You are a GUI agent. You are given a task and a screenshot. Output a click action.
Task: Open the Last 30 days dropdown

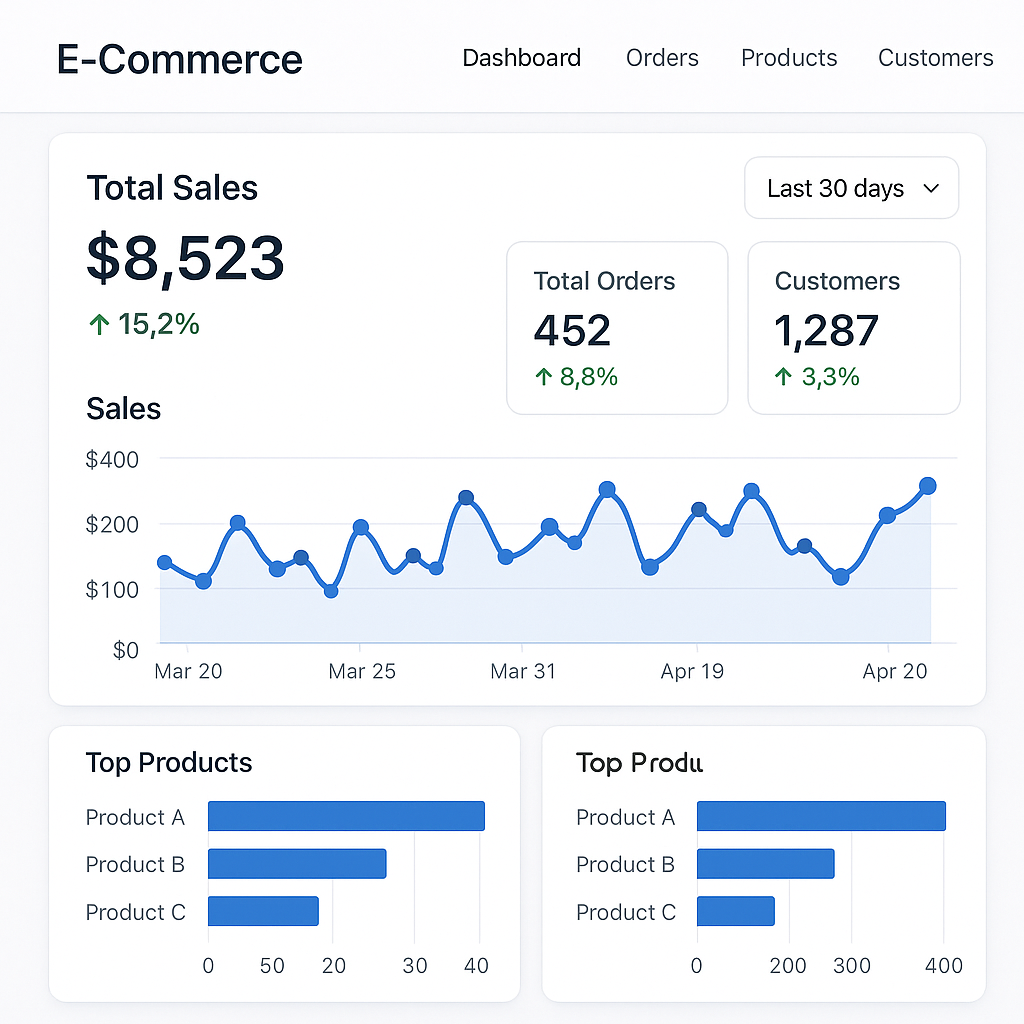point(851,188)
